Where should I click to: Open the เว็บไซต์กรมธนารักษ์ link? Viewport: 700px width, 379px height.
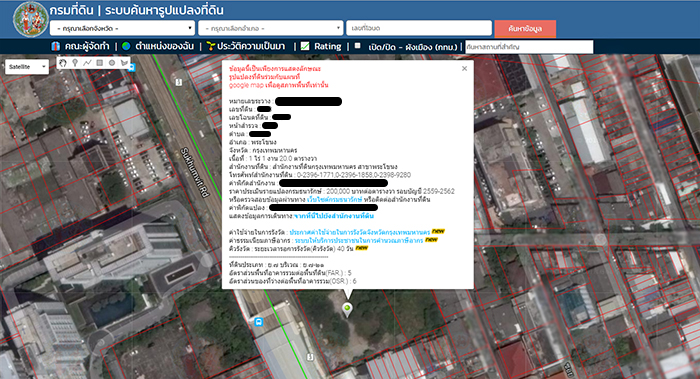coord(334,200)
